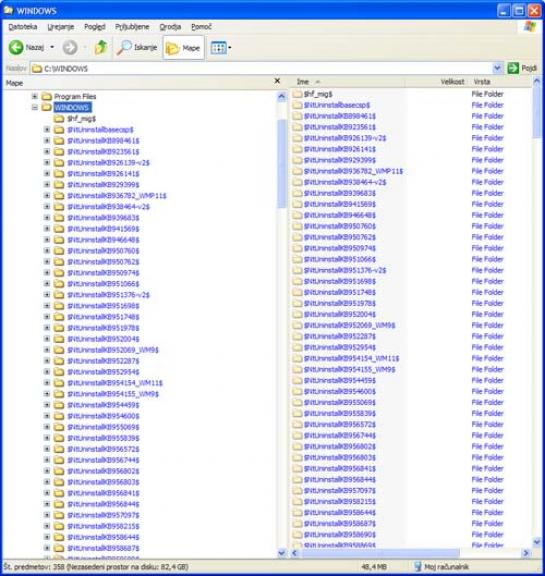Close the Mape folders pane

point(277,81)
